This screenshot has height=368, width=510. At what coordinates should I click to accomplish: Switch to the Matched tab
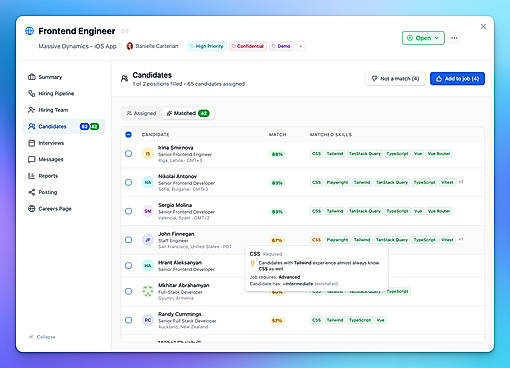[188, 113]
